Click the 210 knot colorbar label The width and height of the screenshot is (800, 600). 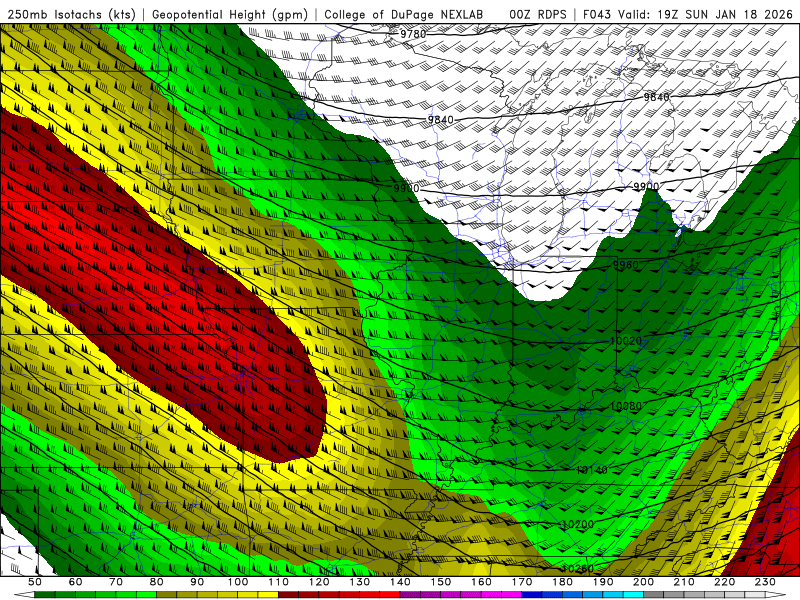tap(684, 582)
